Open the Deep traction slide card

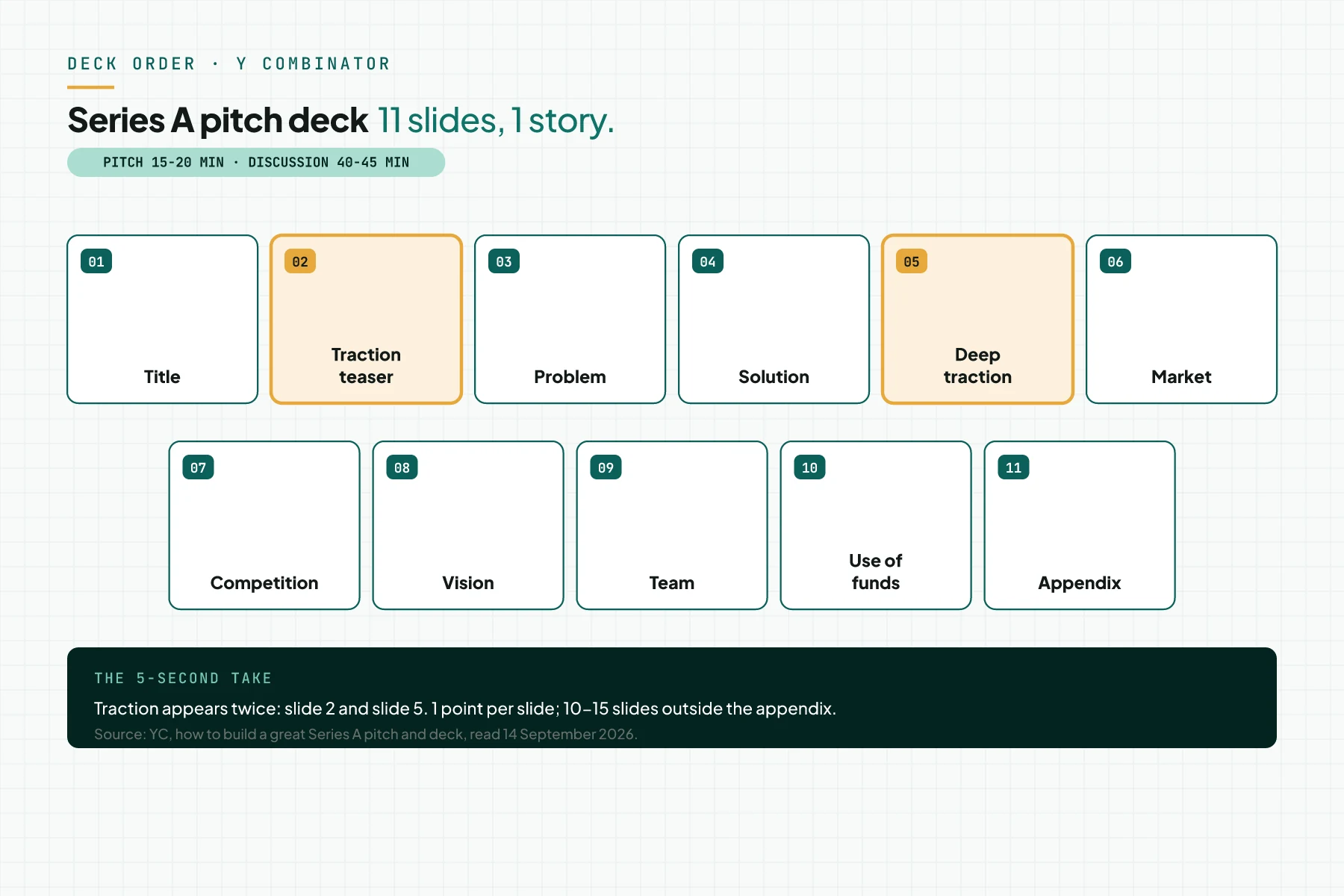(977, 320)
